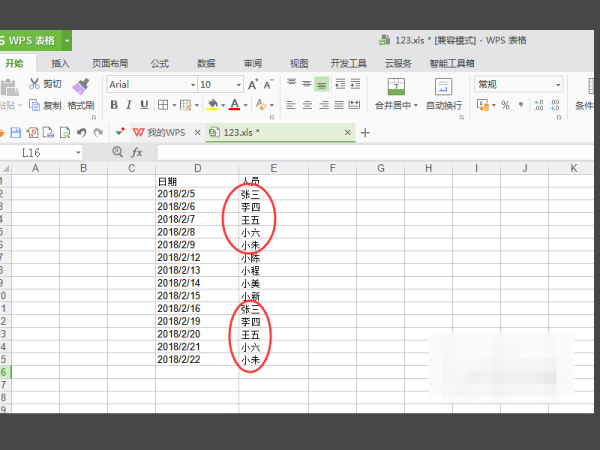The image size is (600, 450).
Task: Increase indent icon
Action: pos(355,84)
